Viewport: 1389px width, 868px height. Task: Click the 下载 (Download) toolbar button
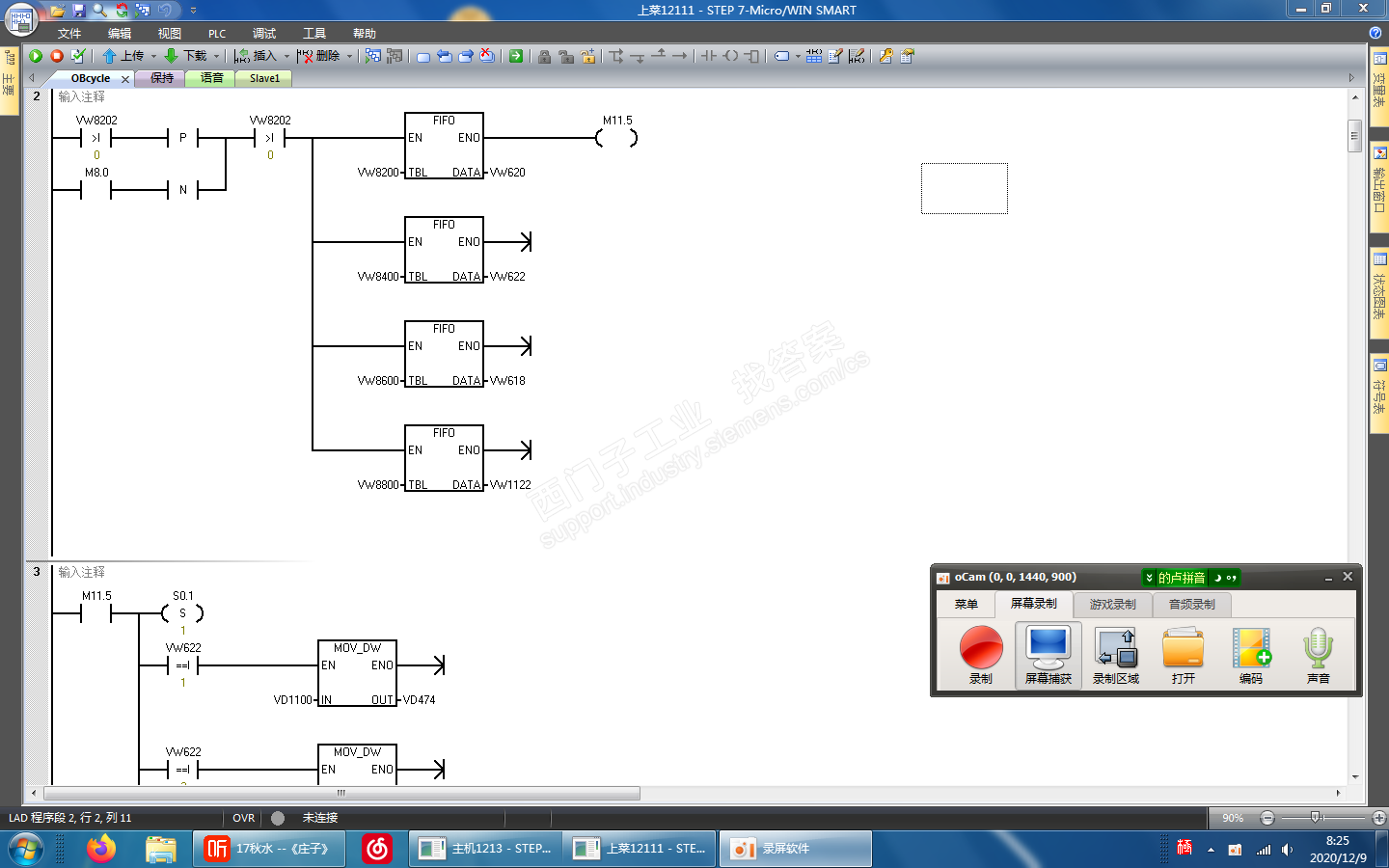pos(186,56)
